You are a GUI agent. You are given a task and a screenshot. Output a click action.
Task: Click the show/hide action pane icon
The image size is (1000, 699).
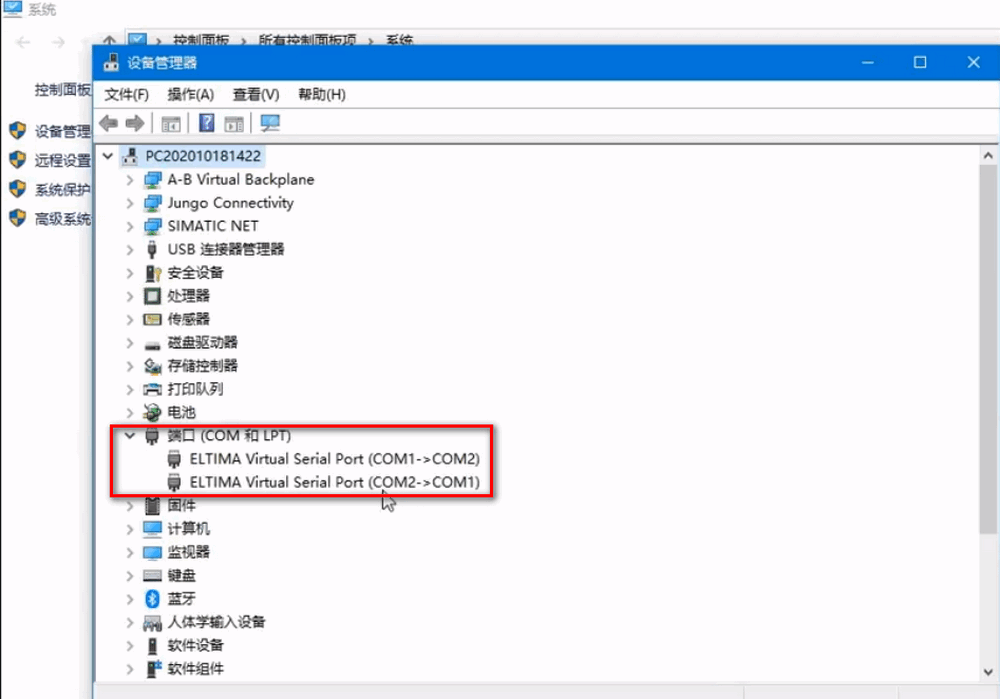pos(234,123)
